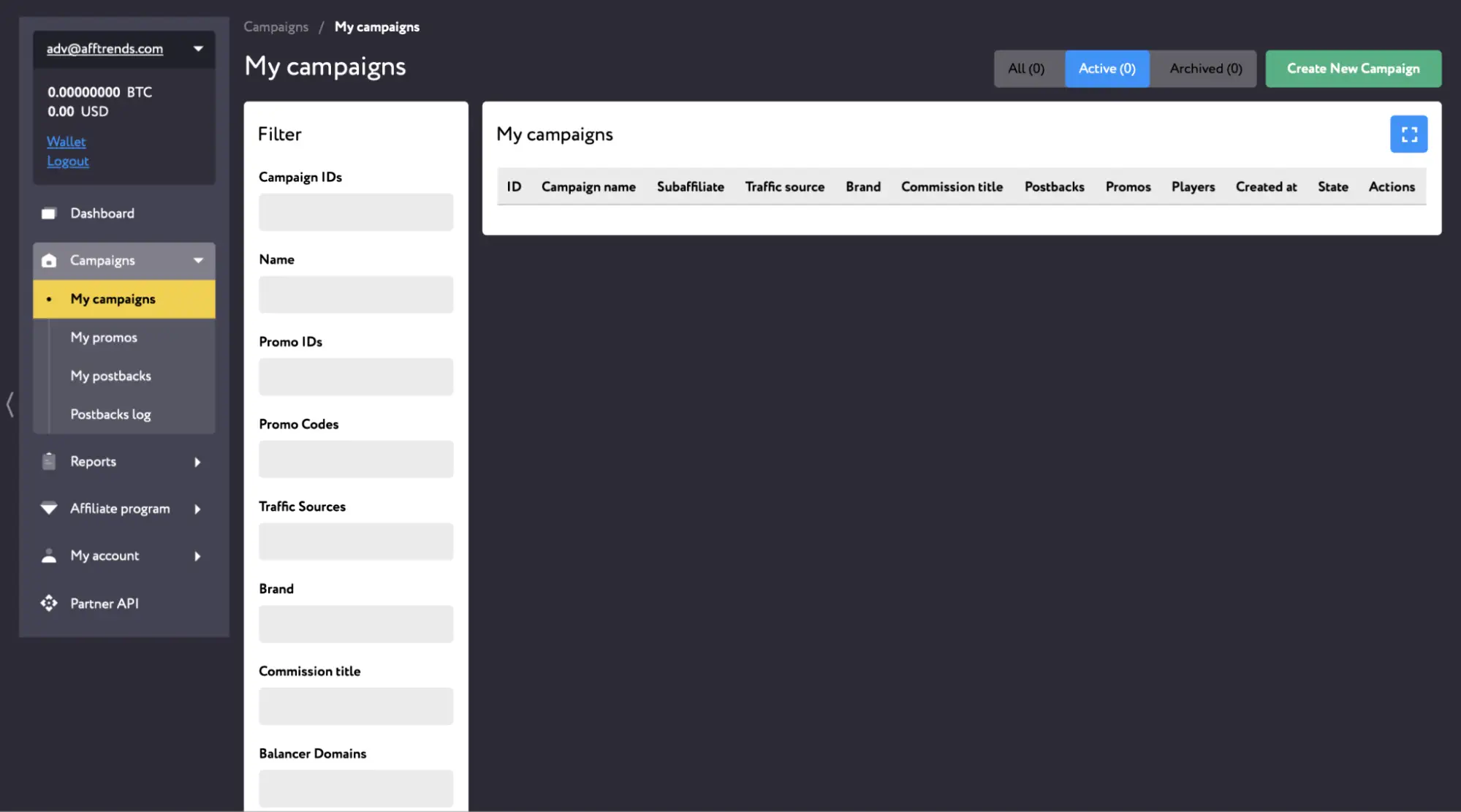Screen dimensions: 1461x812
Task: Click the Commission title column header
Action: [952, 187]
